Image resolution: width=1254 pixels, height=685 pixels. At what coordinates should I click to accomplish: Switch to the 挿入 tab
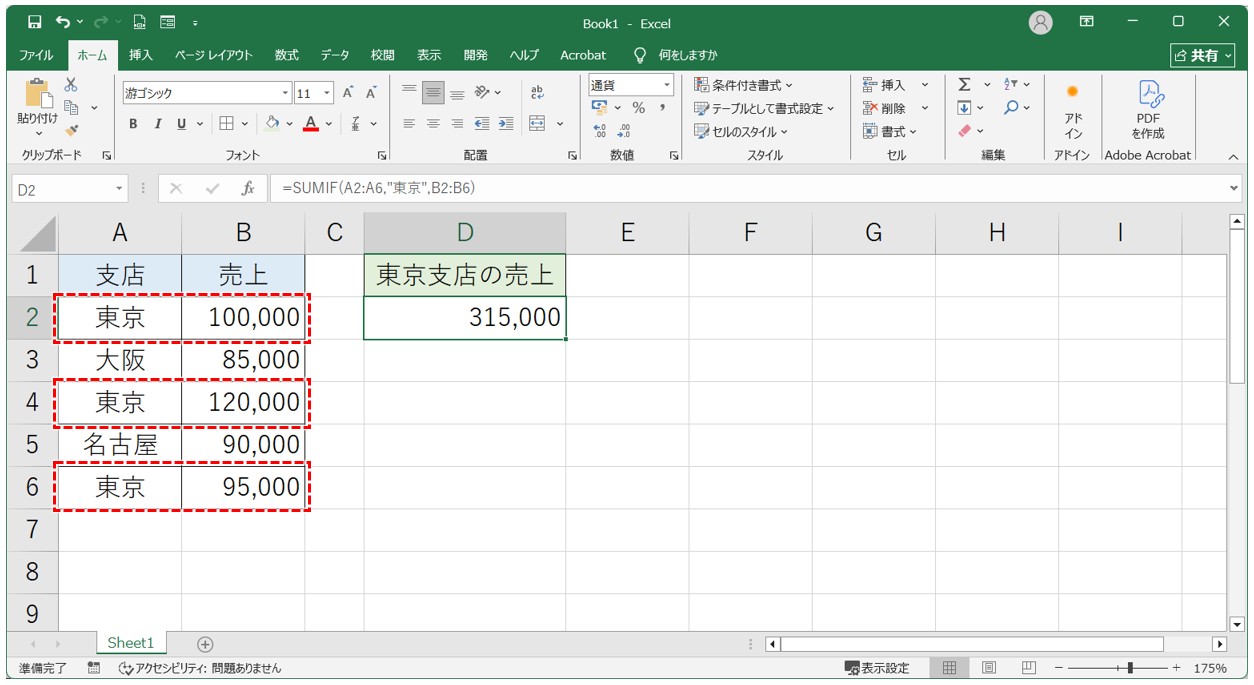[x=141, y=55]
